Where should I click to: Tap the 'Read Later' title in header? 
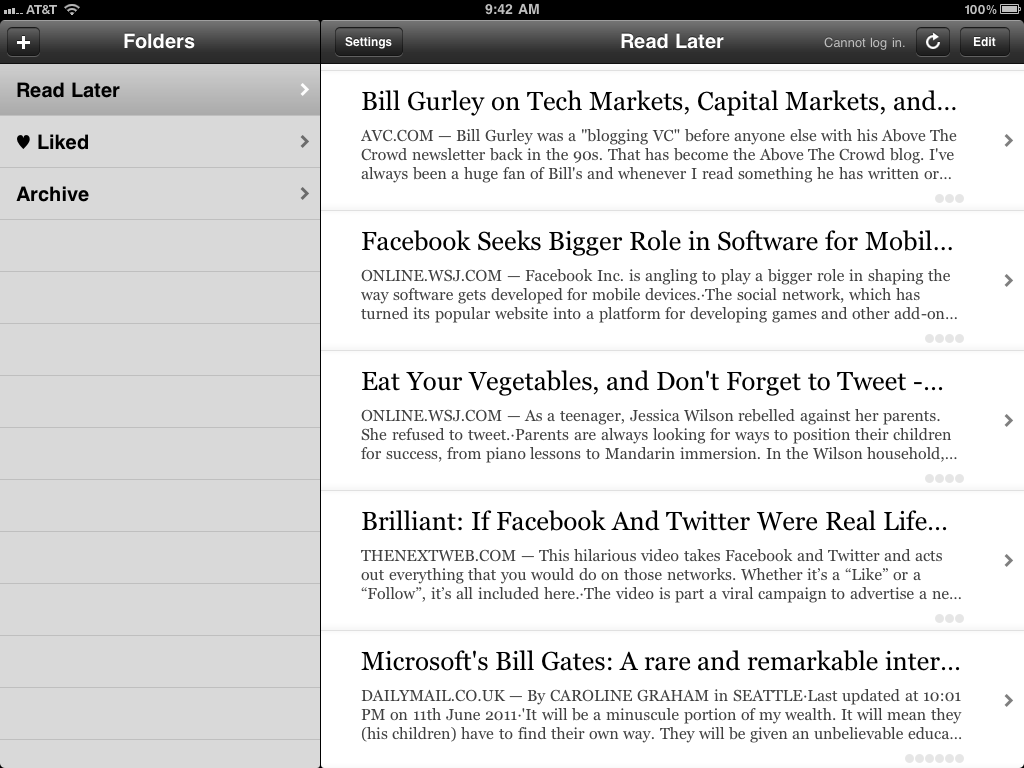click(x=672, y=41)
